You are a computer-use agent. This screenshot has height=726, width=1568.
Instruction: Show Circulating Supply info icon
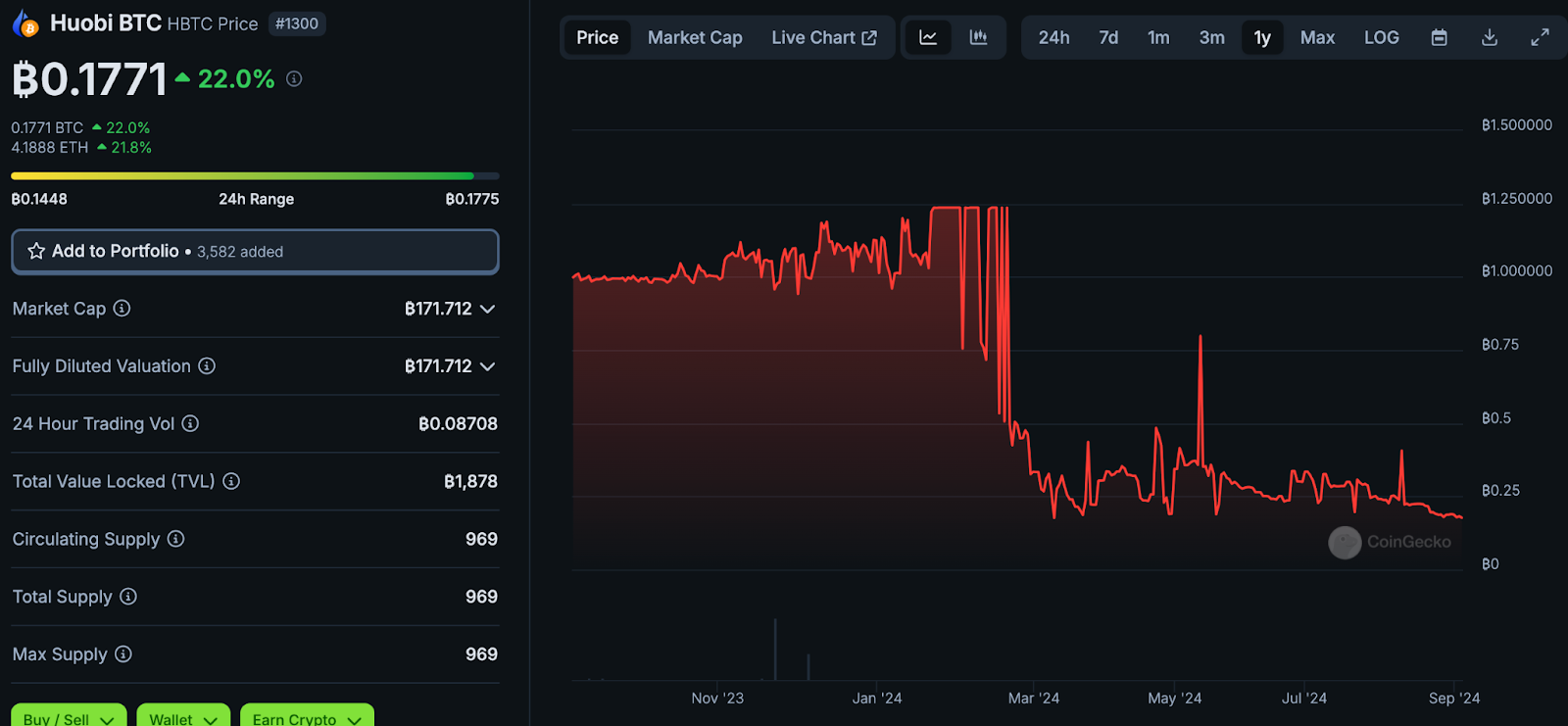[x=175, y=539]
